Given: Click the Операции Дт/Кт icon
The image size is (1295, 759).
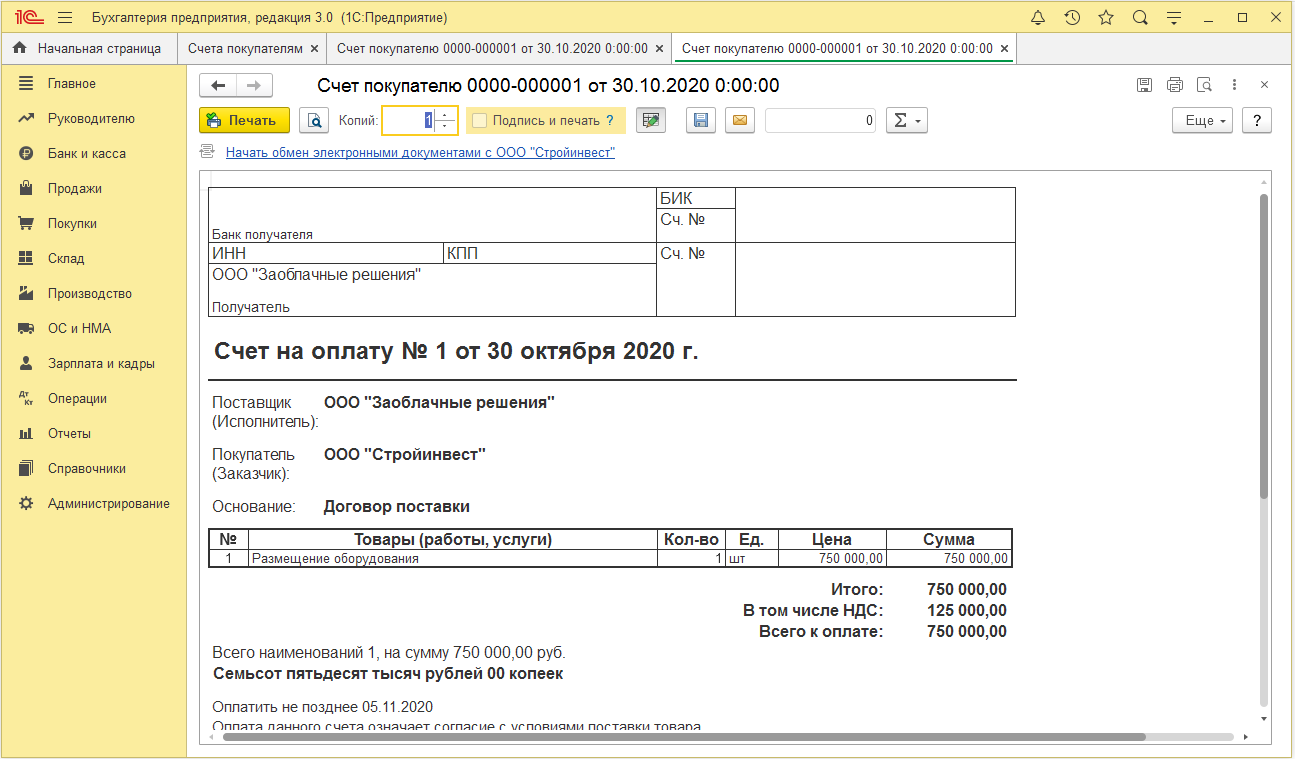Looking at the screenshot, I should point(27,399).
